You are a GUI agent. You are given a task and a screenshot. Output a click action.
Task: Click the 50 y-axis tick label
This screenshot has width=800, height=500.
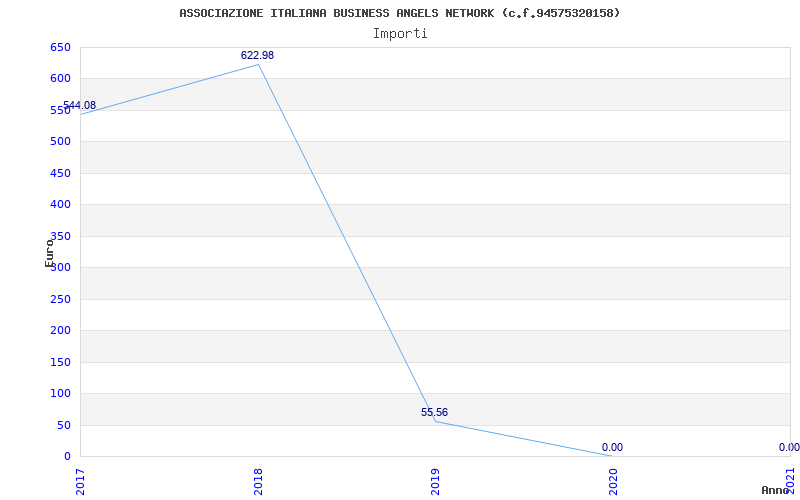(64, 426)
